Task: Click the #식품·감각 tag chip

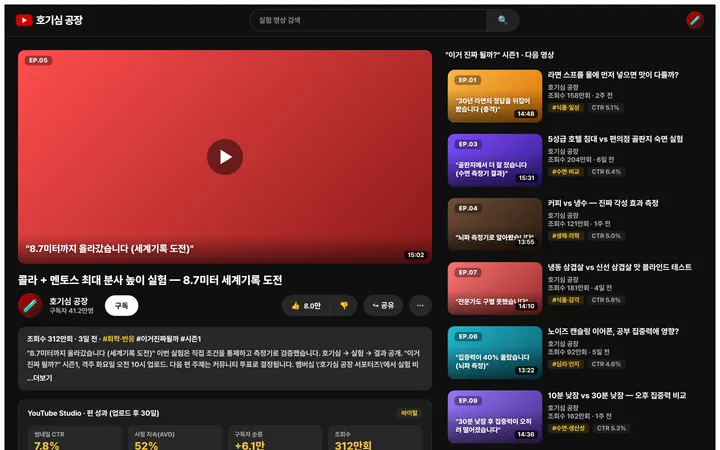Action: coord(566,300)
